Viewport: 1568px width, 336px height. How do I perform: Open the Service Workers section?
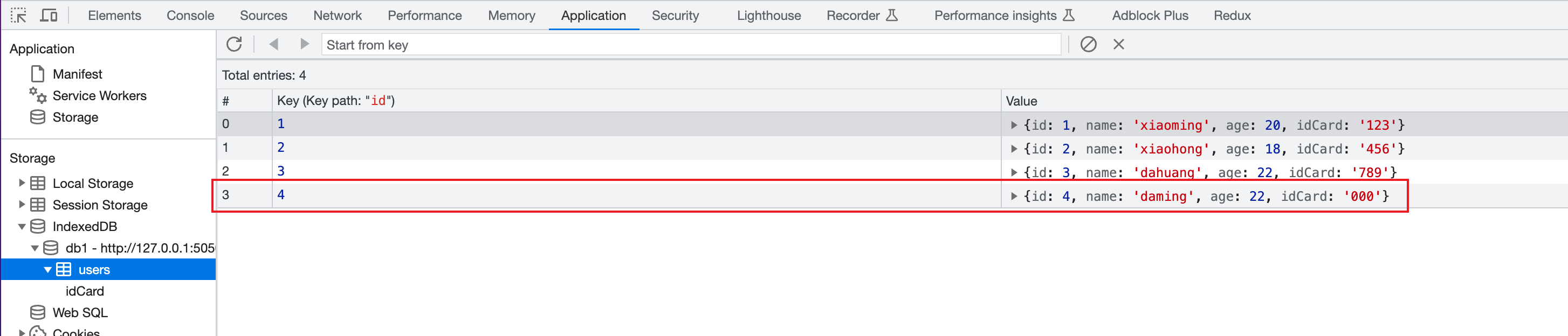[x=99, y=96]
